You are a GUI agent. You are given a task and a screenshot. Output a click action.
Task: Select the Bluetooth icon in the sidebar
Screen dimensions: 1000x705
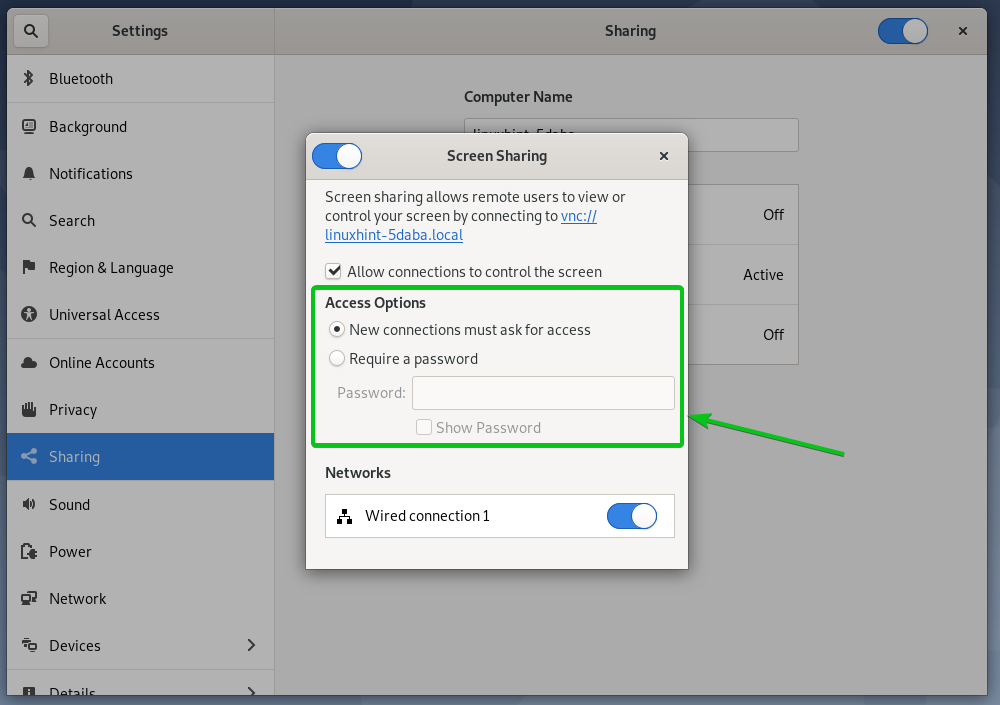pos(29,78)
